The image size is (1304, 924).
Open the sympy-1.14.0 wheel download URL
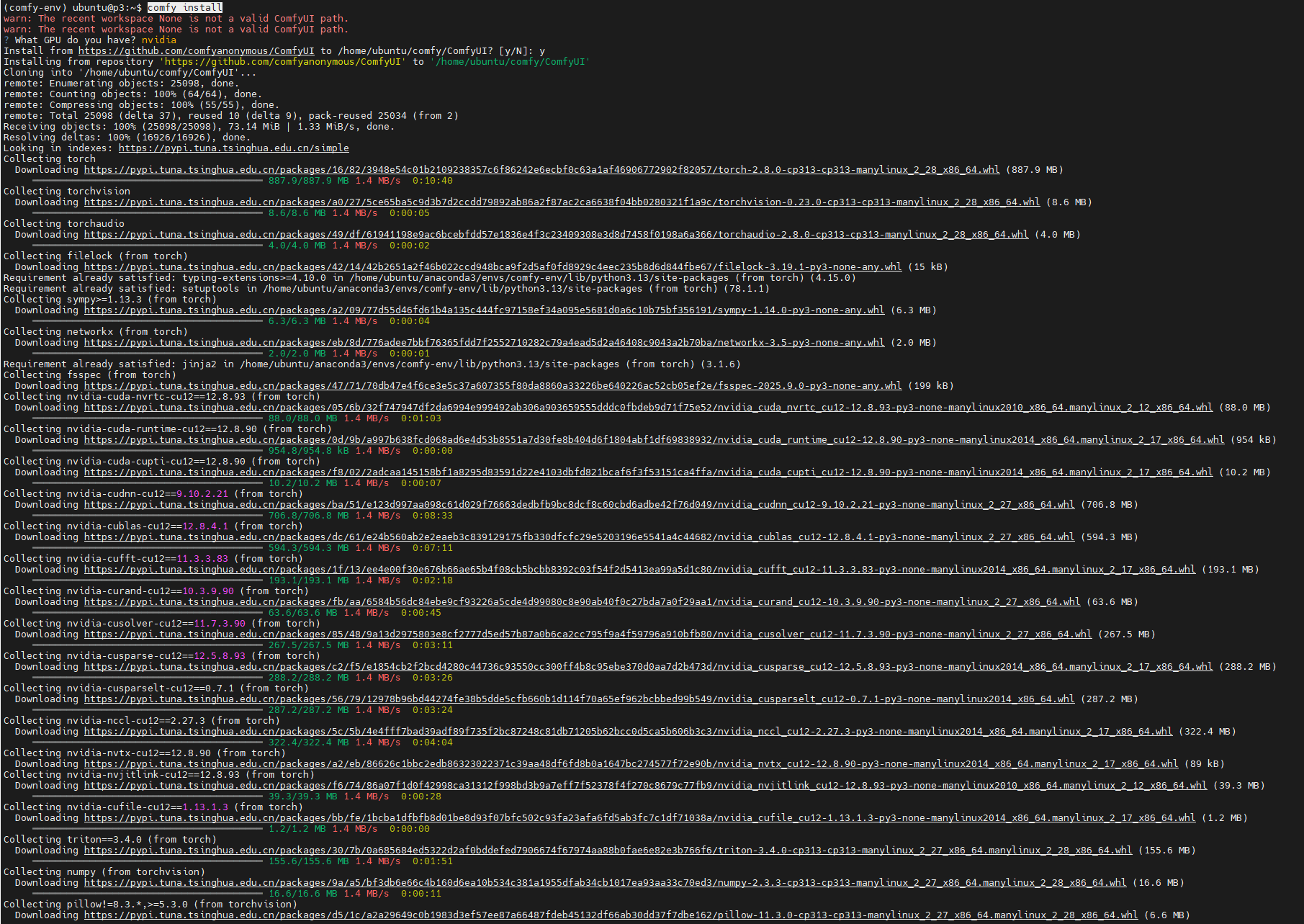tap(484, 310)
